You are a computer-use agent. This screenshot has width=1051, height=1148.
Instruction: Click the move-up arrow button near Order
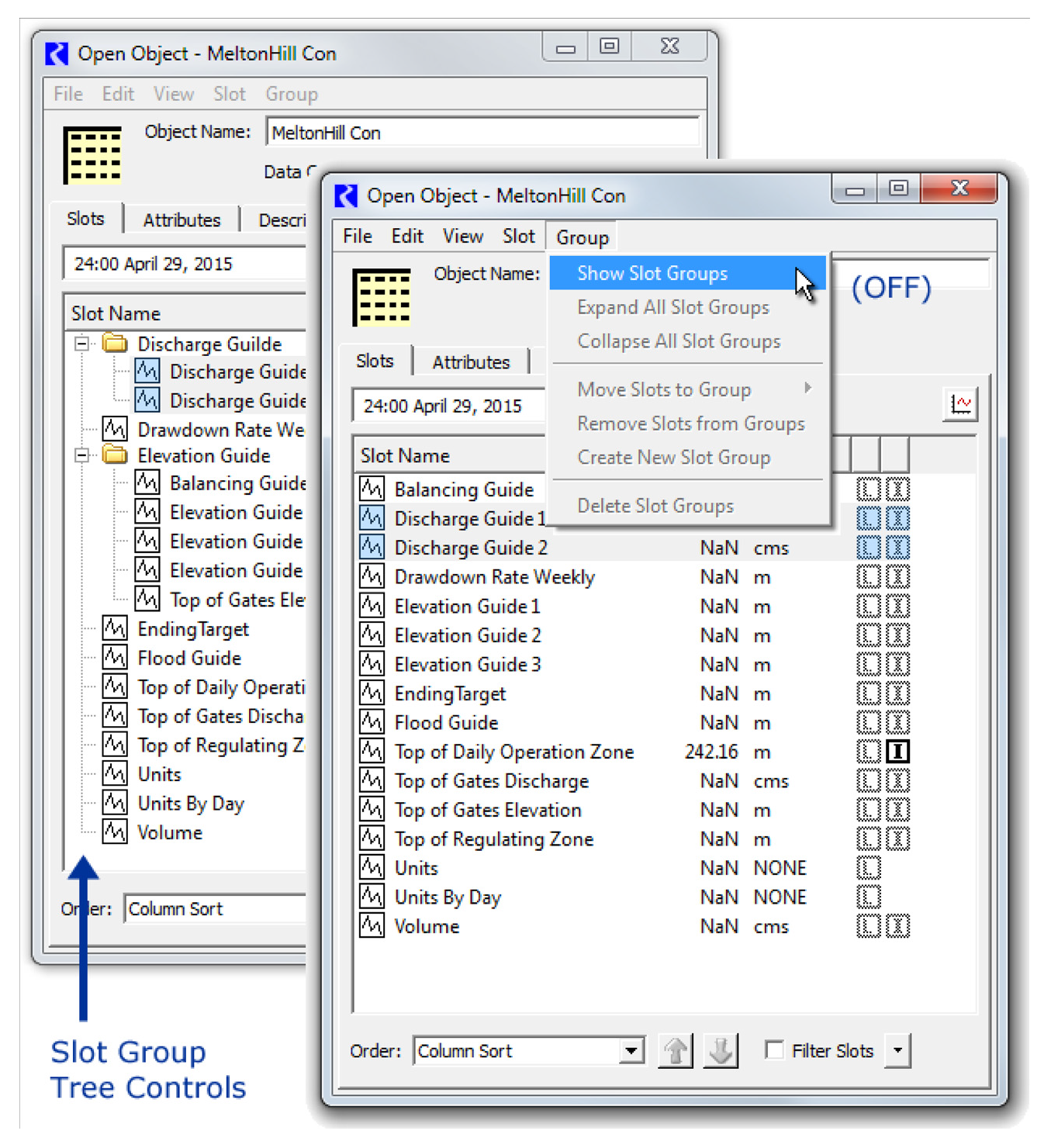point(675,1051)
